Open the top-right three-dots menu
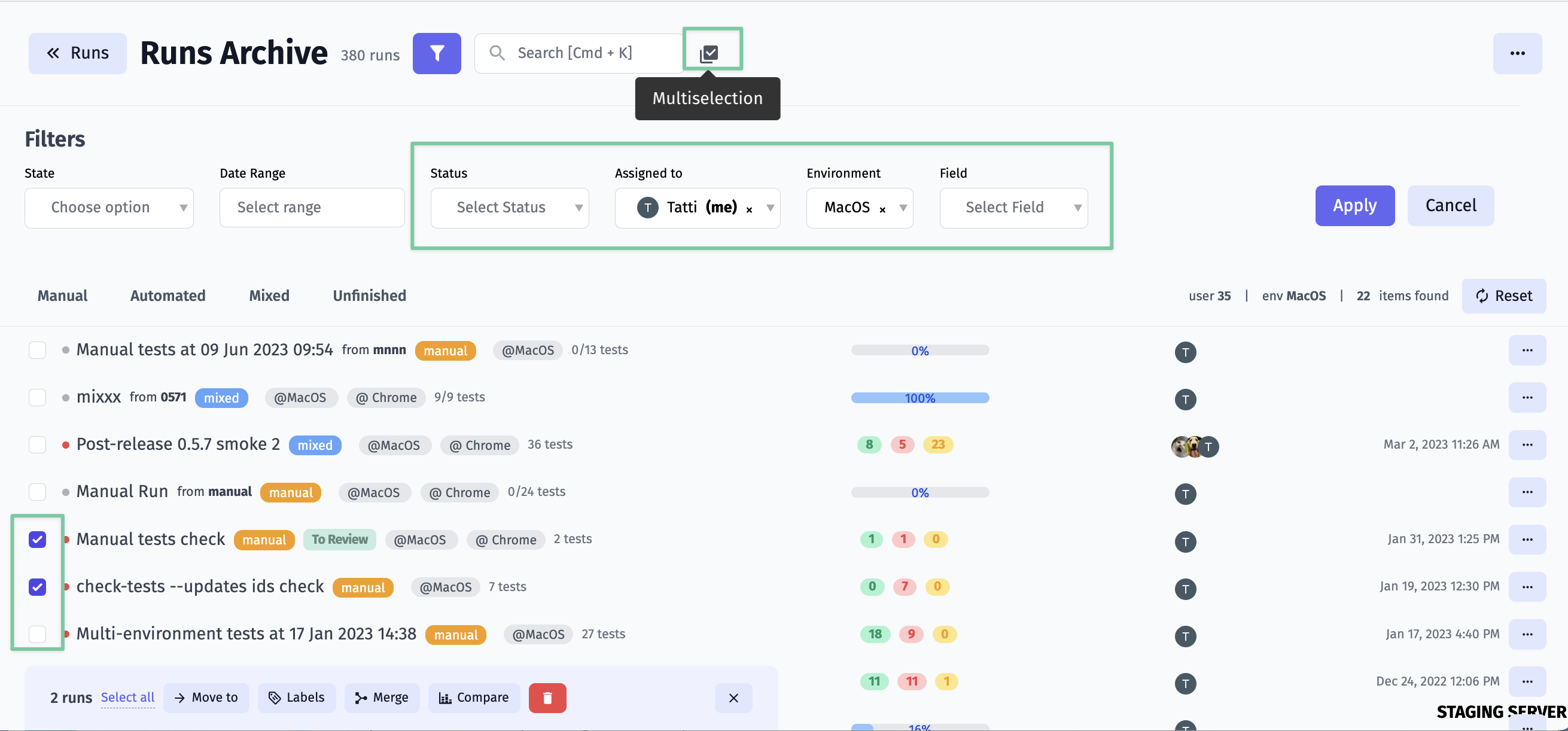Viewport: 1568px width, 731px height. click(x=1517, y=54)
